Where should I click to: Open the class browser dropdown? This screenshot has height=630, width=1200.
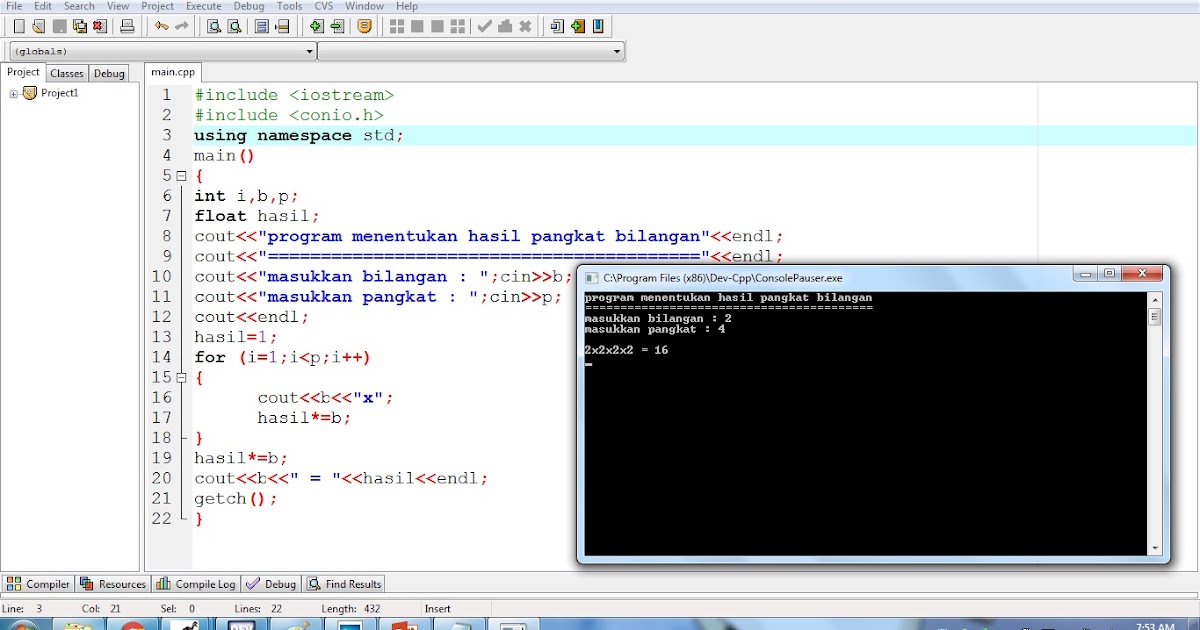tap(619, 50)
